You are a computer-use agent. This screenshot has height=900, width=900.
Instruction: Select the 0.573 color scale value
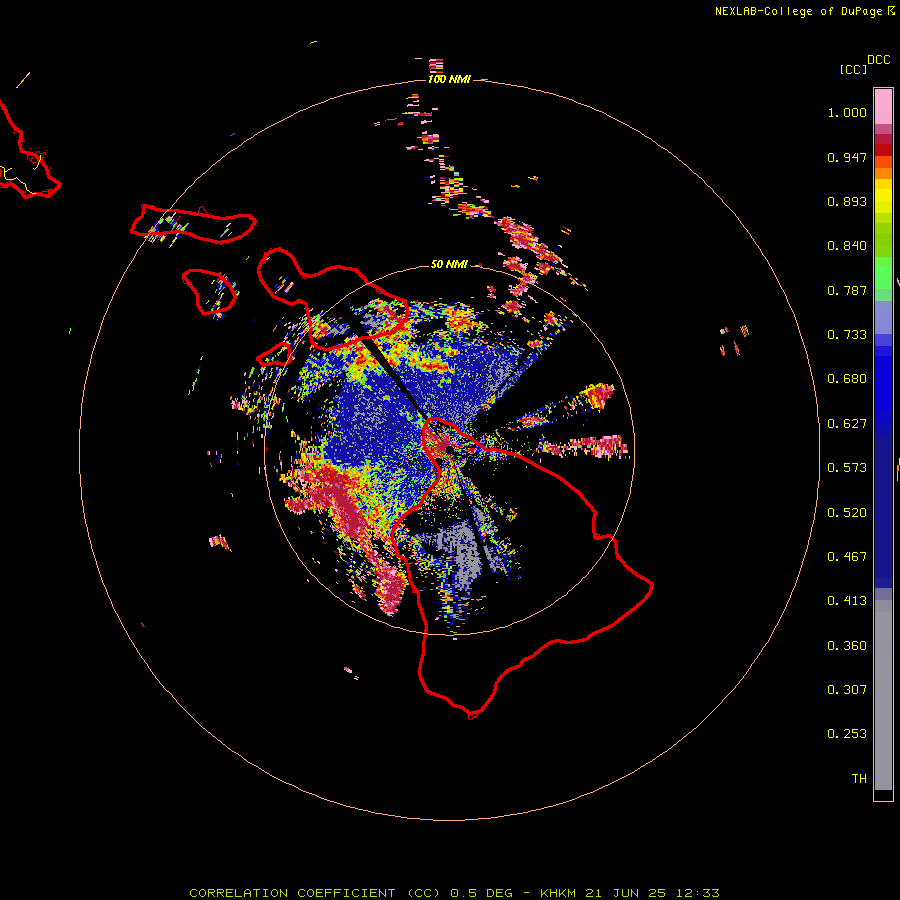847,468
